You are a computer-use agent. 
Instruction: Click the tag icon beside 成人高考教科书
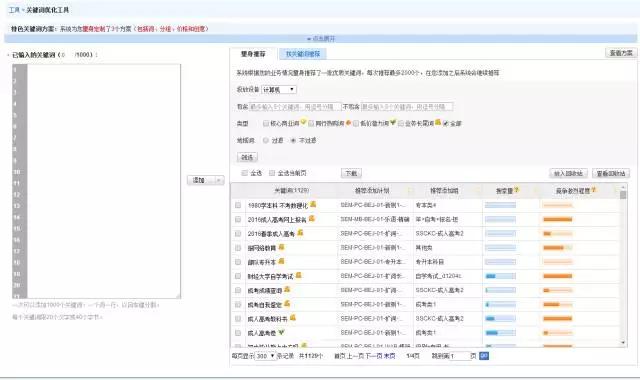pyautogui.click(x=293, y=318)
